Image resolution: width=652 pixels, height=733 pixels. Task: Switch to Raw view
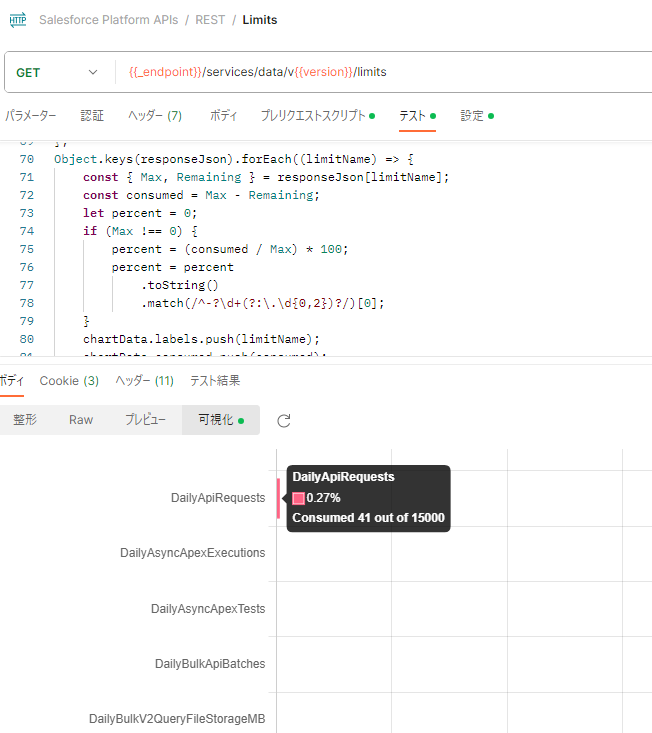(x=81, y=420)
